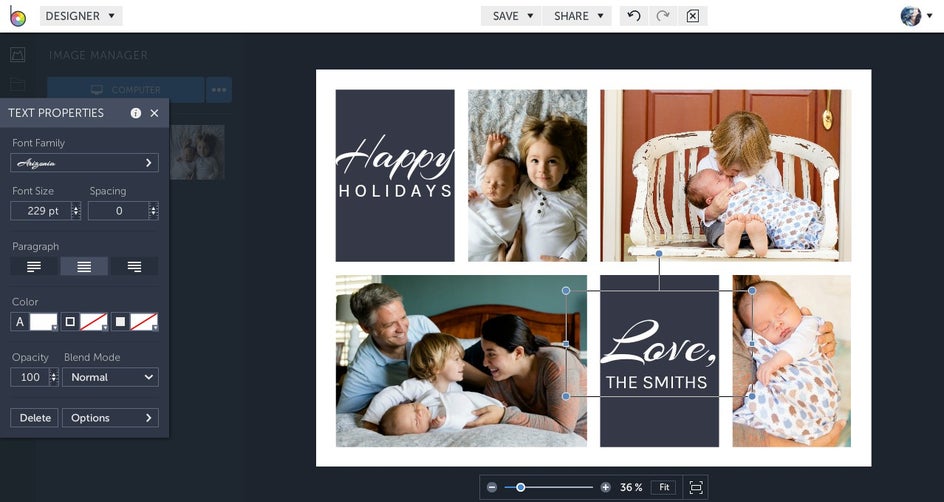Screen dimensions: 944x502
Task: Click the Spacing stepper arrows
Action: (x=154, y=211)
